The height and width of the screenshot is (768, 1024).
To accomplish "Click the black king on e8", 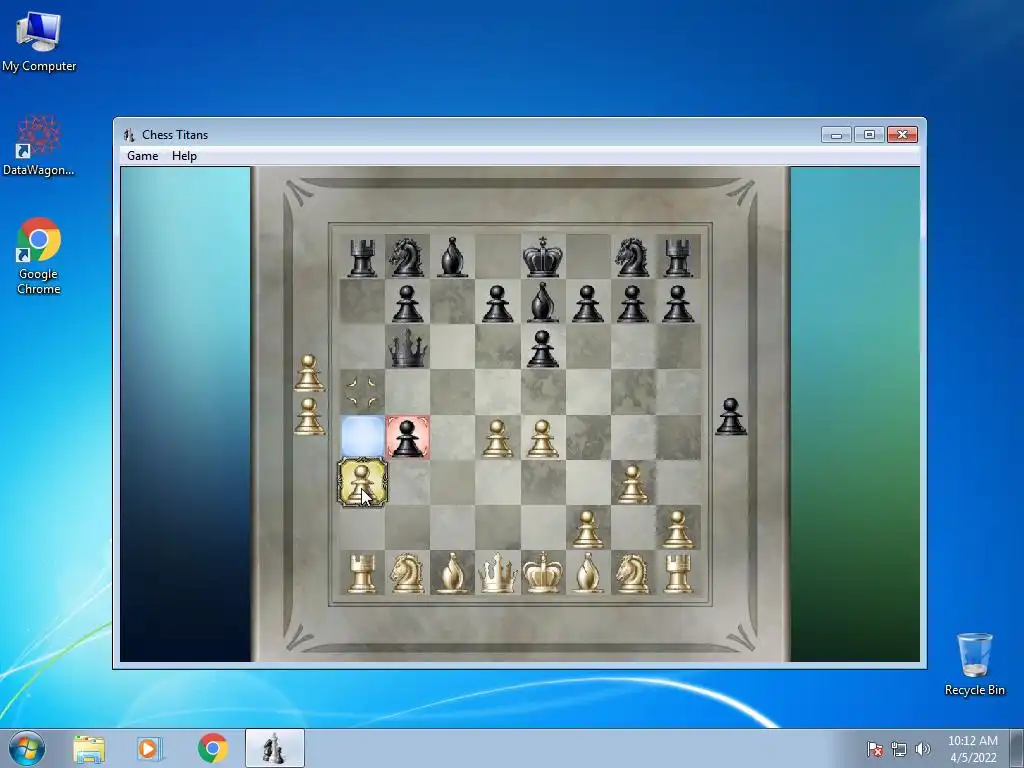I will coord(543,257).
